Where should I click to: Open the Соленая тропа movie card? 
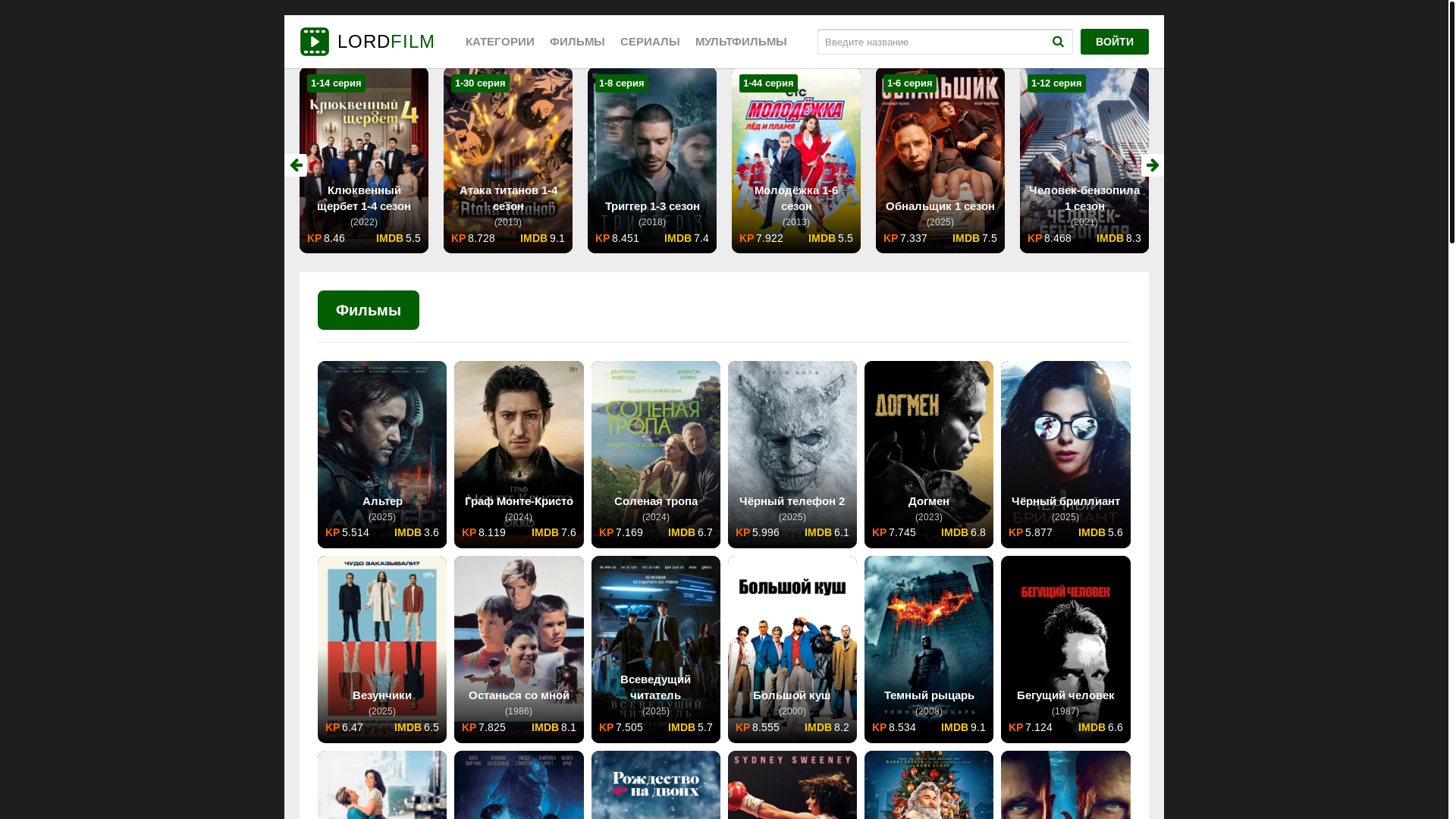pos(656,454)
